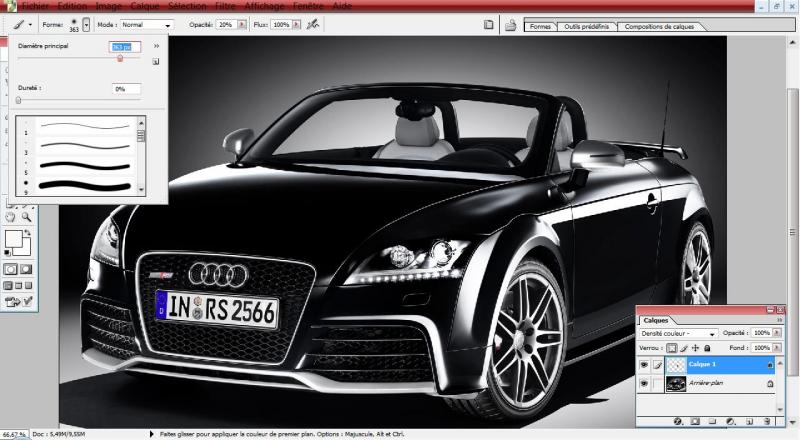Switch to Quick Mask mode

click(26, 269)
